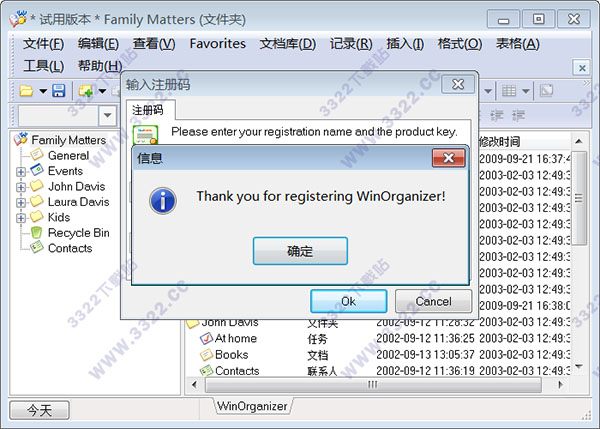600x429 pixels.
Task: Click the open folder toolbar icon
Action: tap(26, 91)
